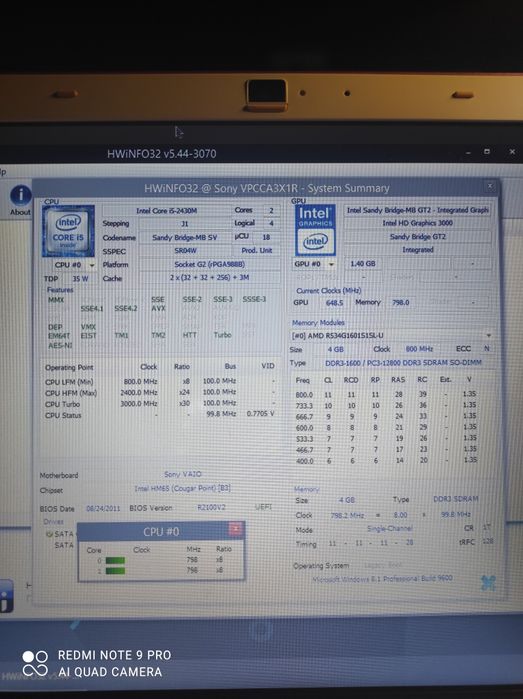Click the 400.0 frequency timing row
The image size is (523, 699).
point(386,461)
